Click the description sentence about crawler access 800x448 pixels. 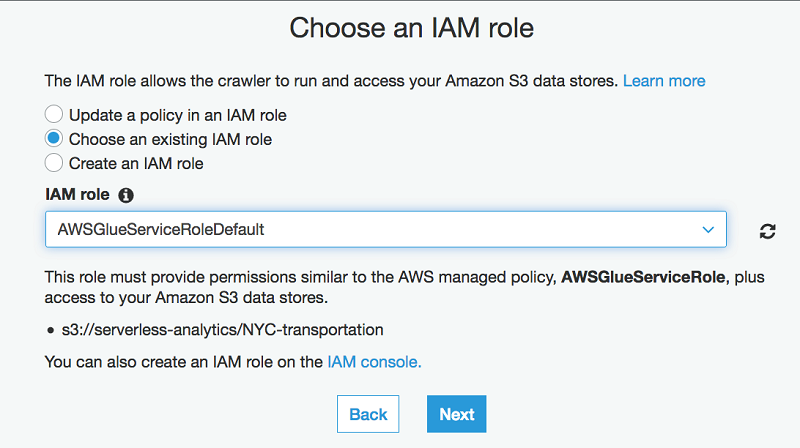tap(331, 80)
